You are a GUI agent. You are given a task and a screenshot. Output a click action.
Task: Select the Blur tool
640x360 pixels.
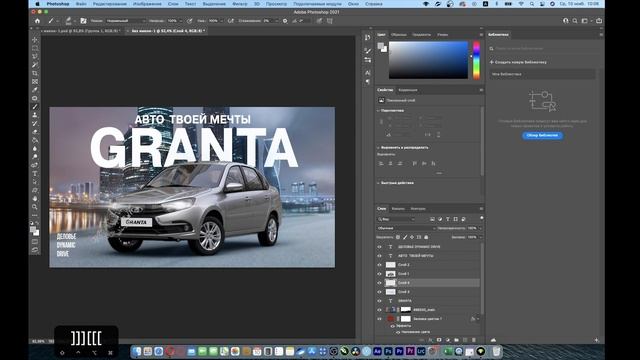(35, 149)
